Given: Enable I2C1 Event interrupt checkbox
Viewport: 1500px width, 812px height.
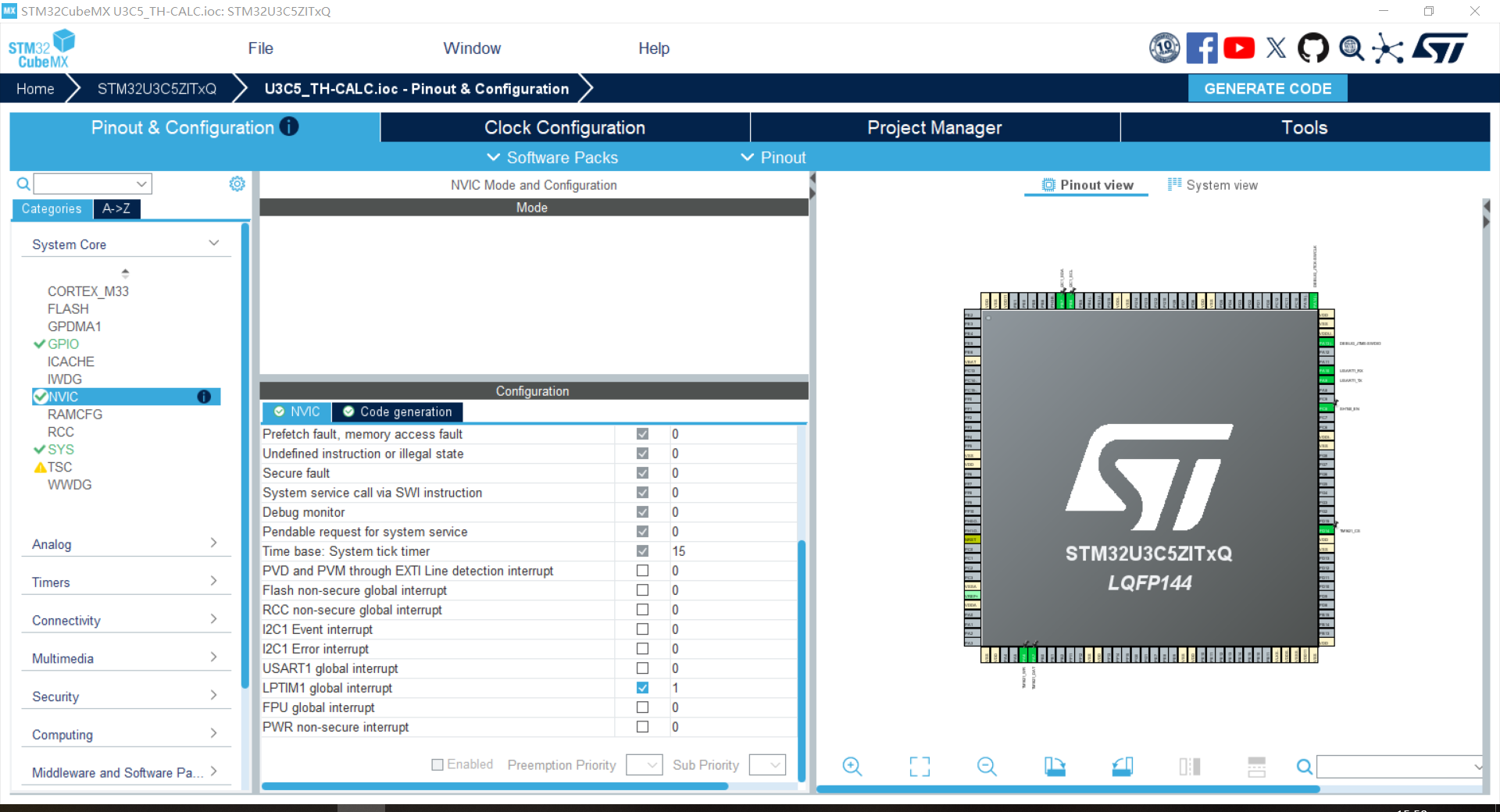Looking at the screenshot, I should pyautogui.click(x=642, y=629).
